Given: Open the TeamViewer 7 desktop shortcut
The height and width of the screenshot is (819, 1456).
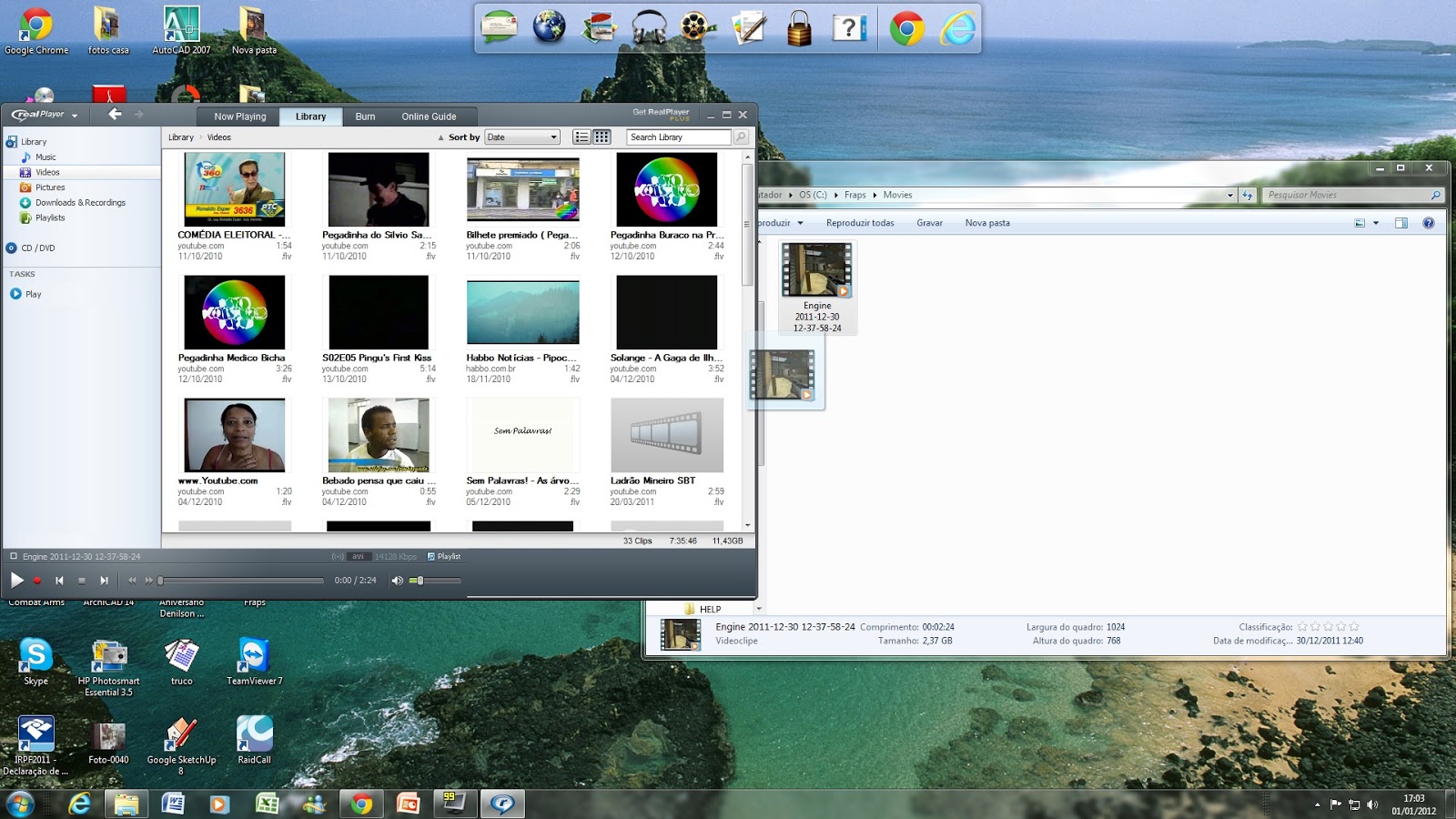Looking at the screenshot, I should [x=255, y=662].
